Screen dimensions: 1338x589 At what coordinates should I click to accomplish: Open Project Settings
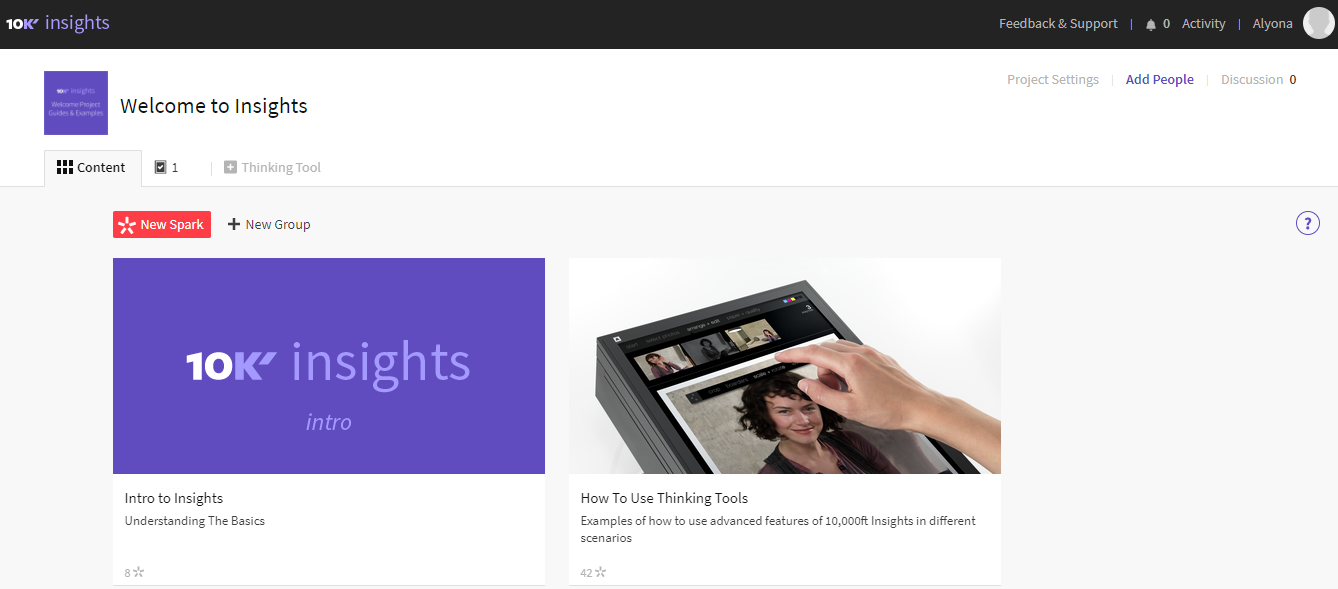tap(1053, 80)
